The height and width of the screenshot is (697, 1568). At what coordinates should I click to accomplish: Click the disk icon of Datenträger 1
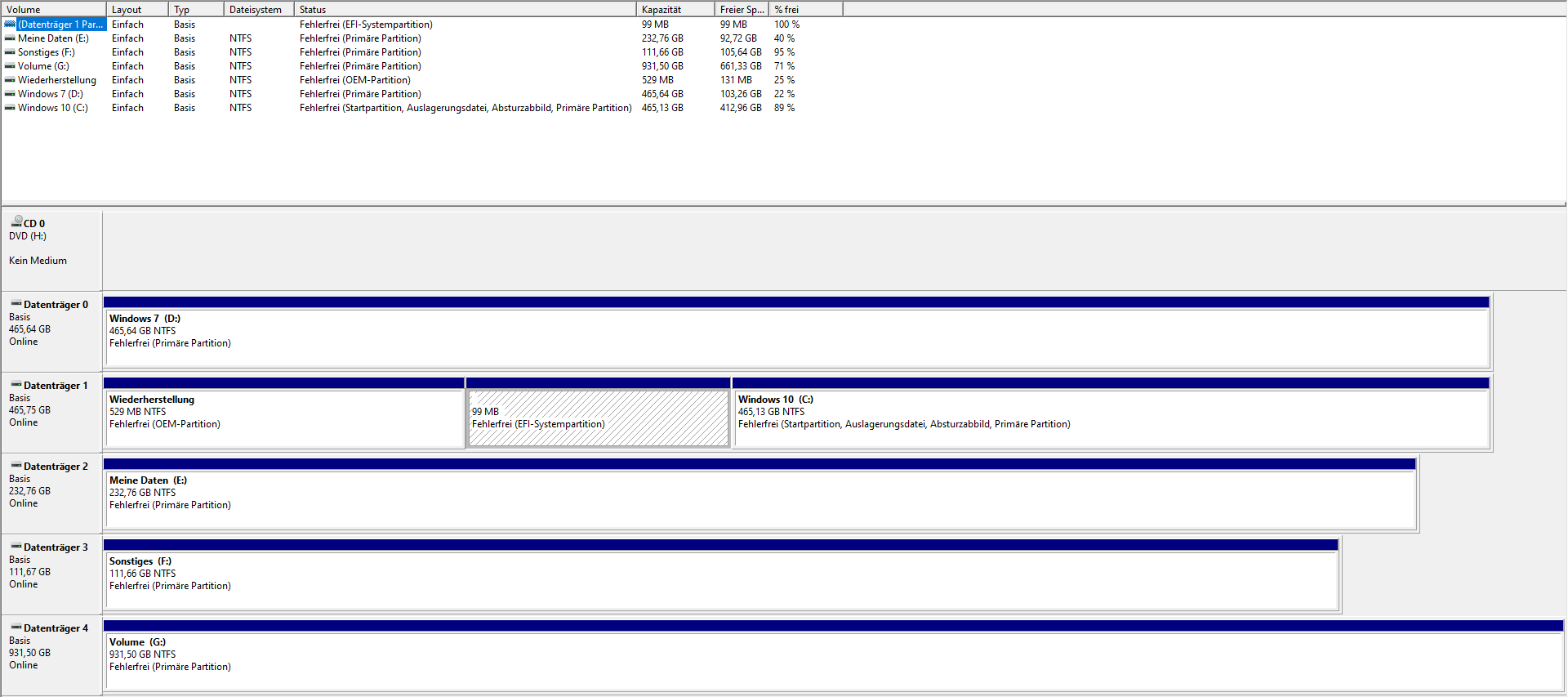(16, 385)
